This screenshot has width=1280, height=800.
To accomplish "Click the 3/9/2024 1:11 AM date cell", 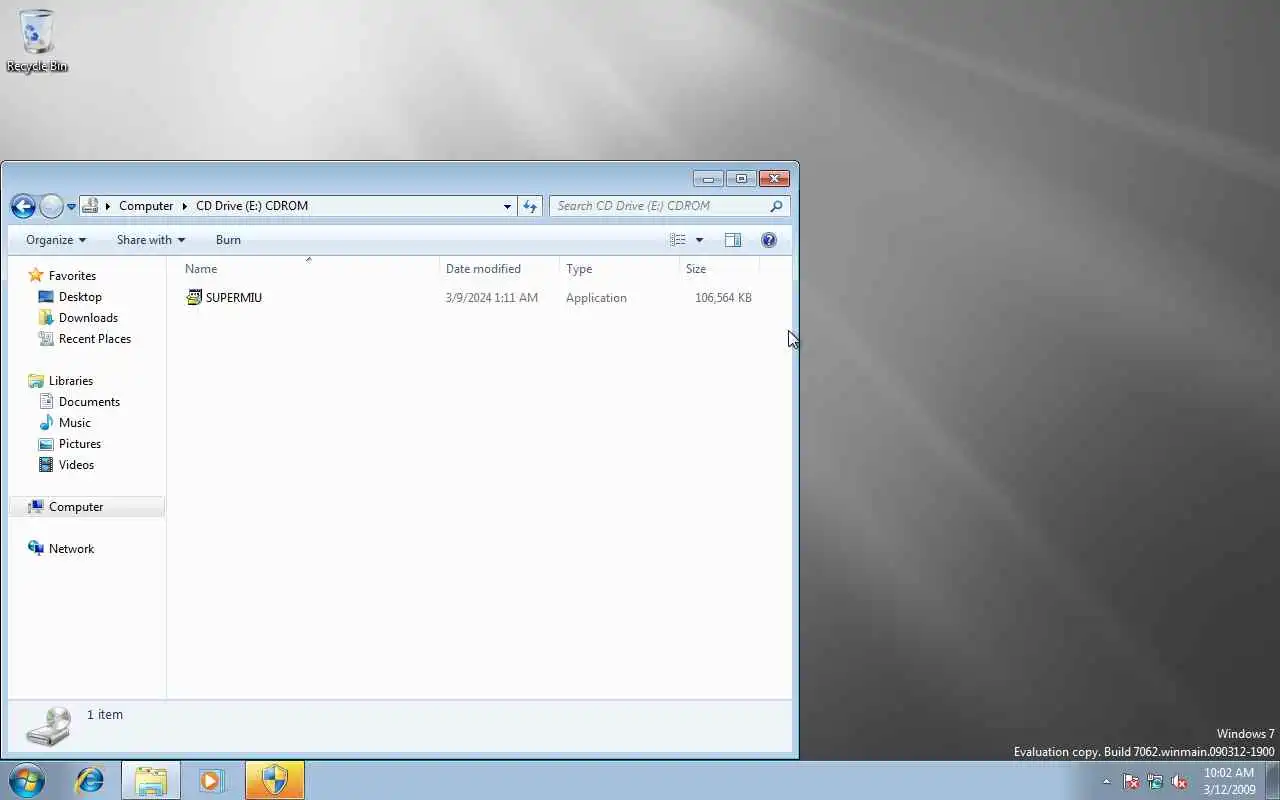I will [x=492, y=298].
